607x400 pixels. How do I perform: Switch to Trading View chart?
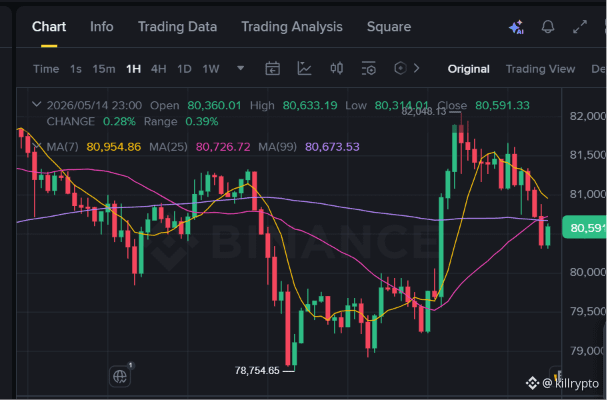click(540, 69)
